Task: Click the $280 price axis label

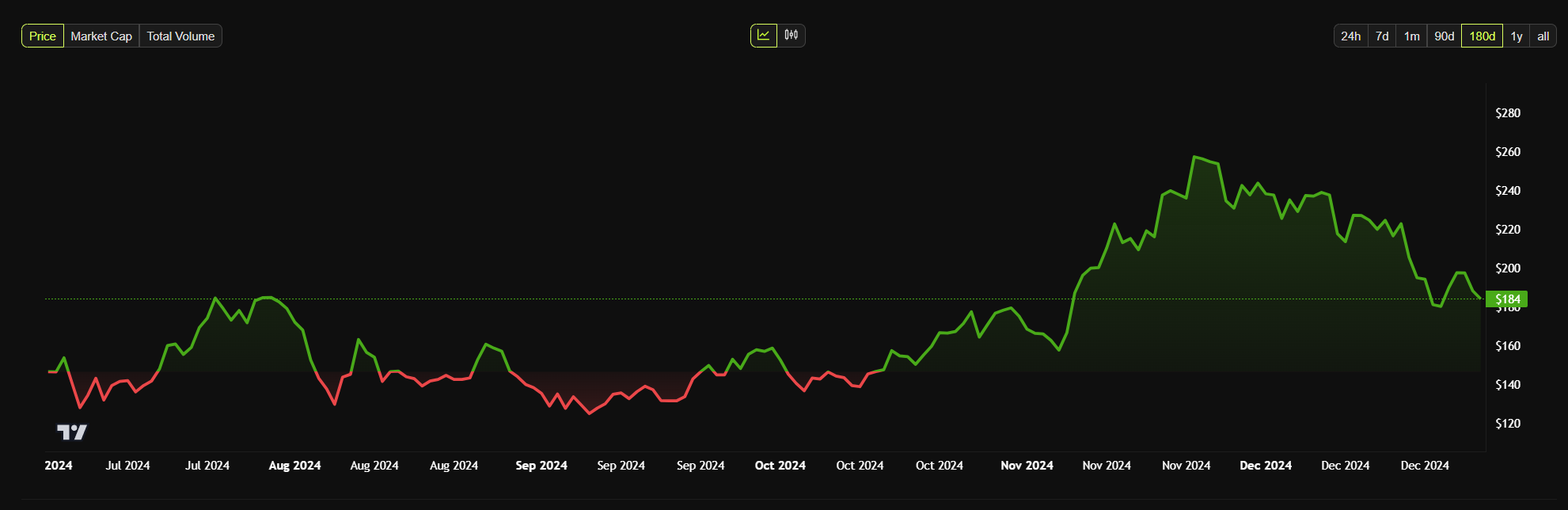Action: pos(1507,113)
